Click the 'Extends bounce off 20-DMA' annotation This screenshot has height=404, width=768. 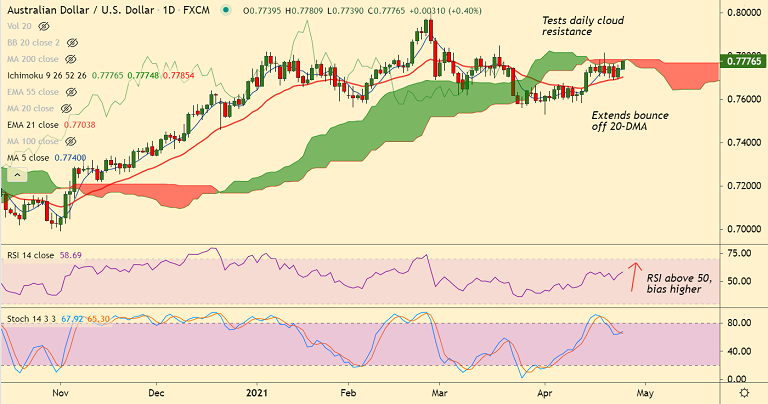(x=630, y=121)
